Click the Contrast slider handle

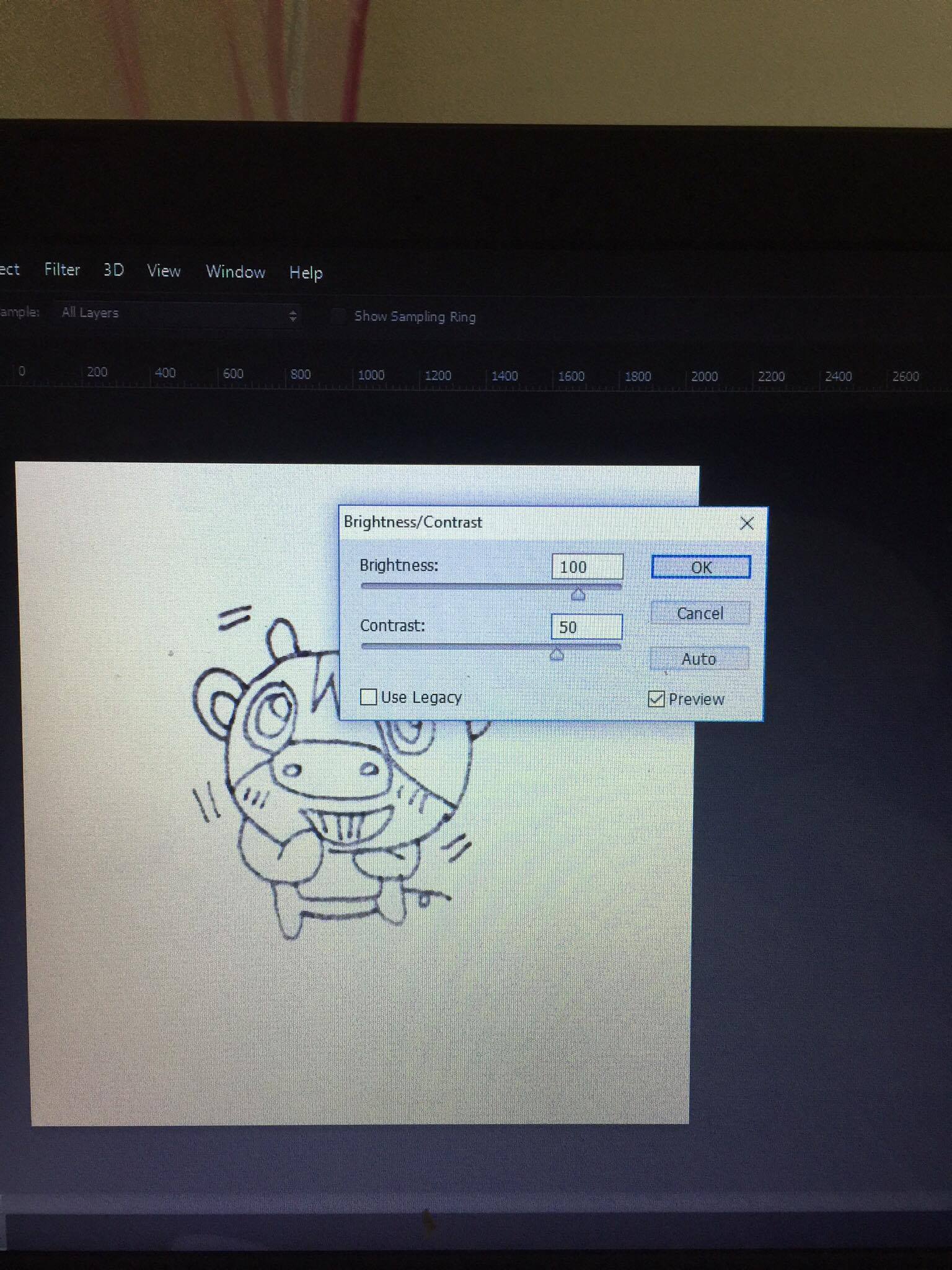tap(557, 654)
